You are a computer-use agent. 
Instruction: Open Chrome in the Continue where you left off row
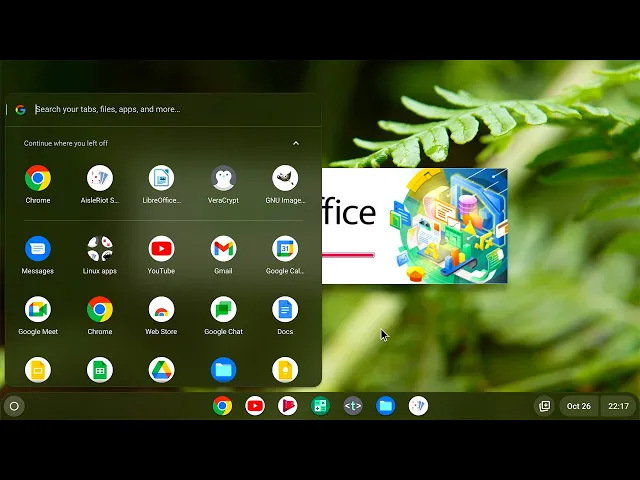tap(38, 178)
